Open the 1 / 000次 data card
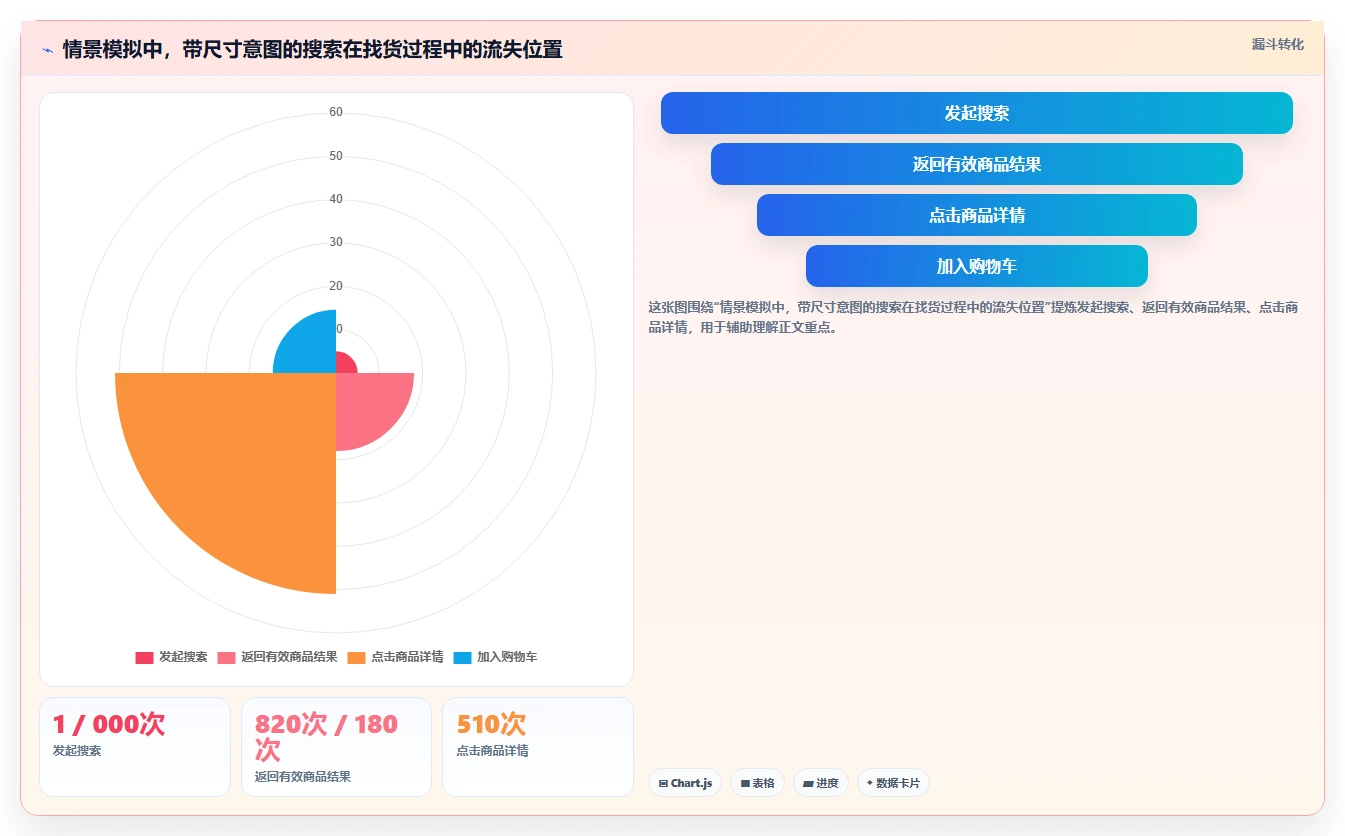 click(135, 747)
